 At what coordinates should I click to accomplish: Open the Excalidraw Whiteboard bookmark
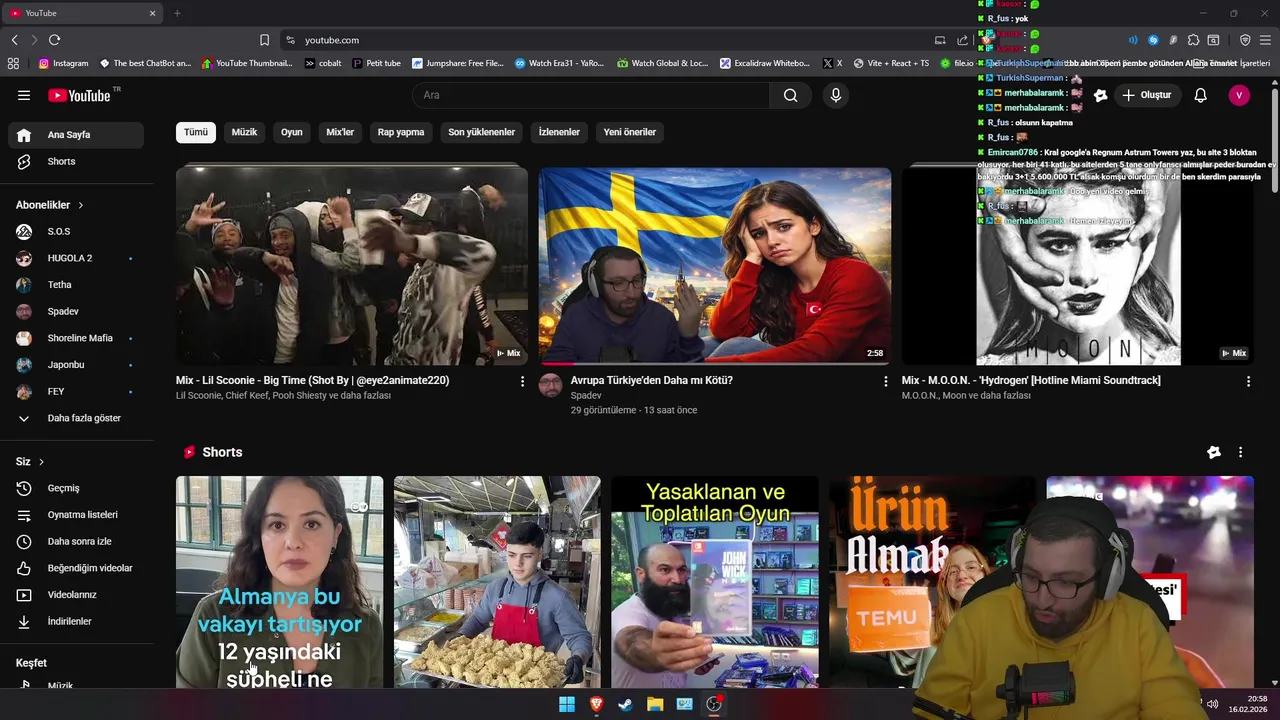tap(764, 63)
